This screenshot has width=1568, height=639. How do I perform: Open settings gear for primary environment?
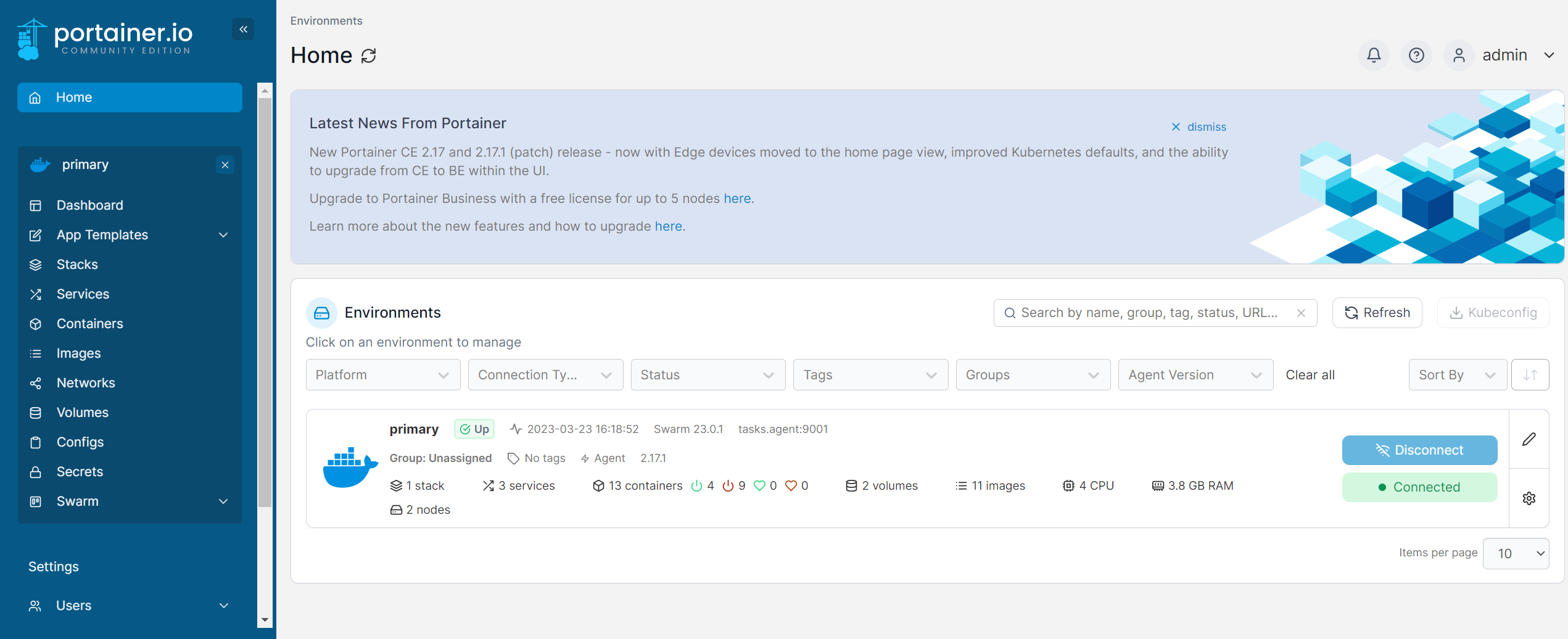(1529, 498)
